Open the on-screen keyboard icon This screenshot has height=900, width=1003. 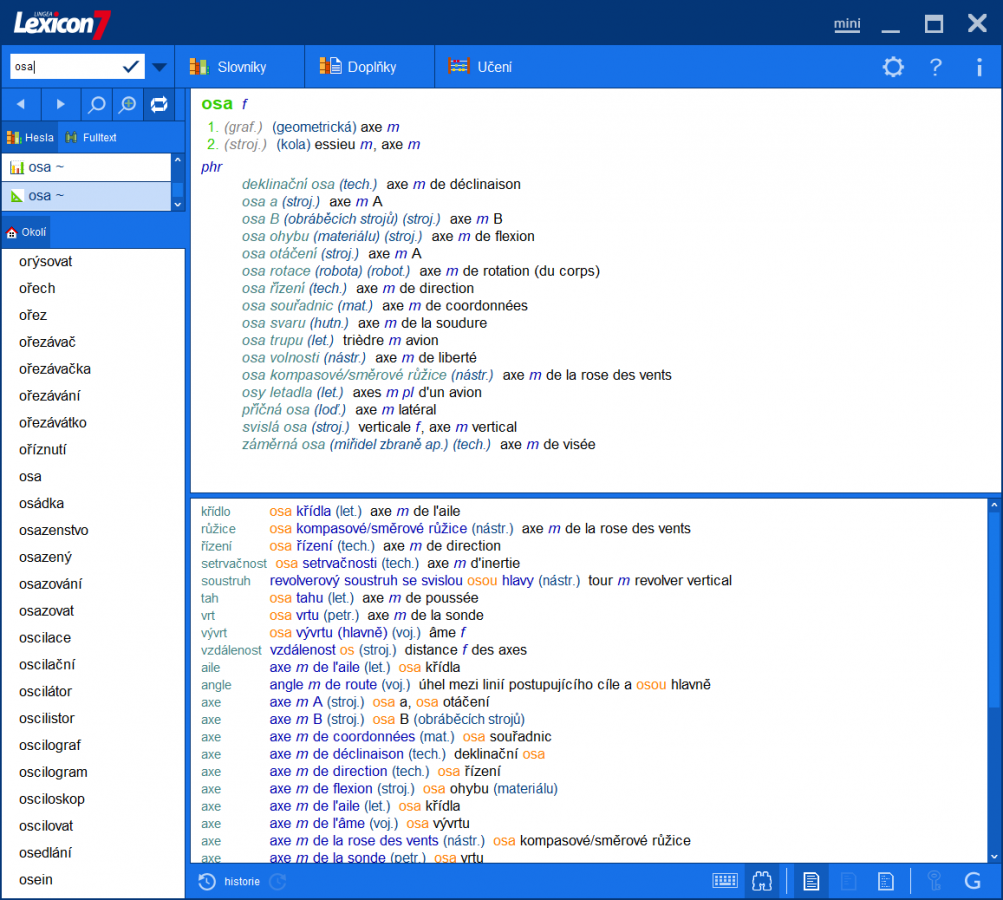tap(723, 881)
